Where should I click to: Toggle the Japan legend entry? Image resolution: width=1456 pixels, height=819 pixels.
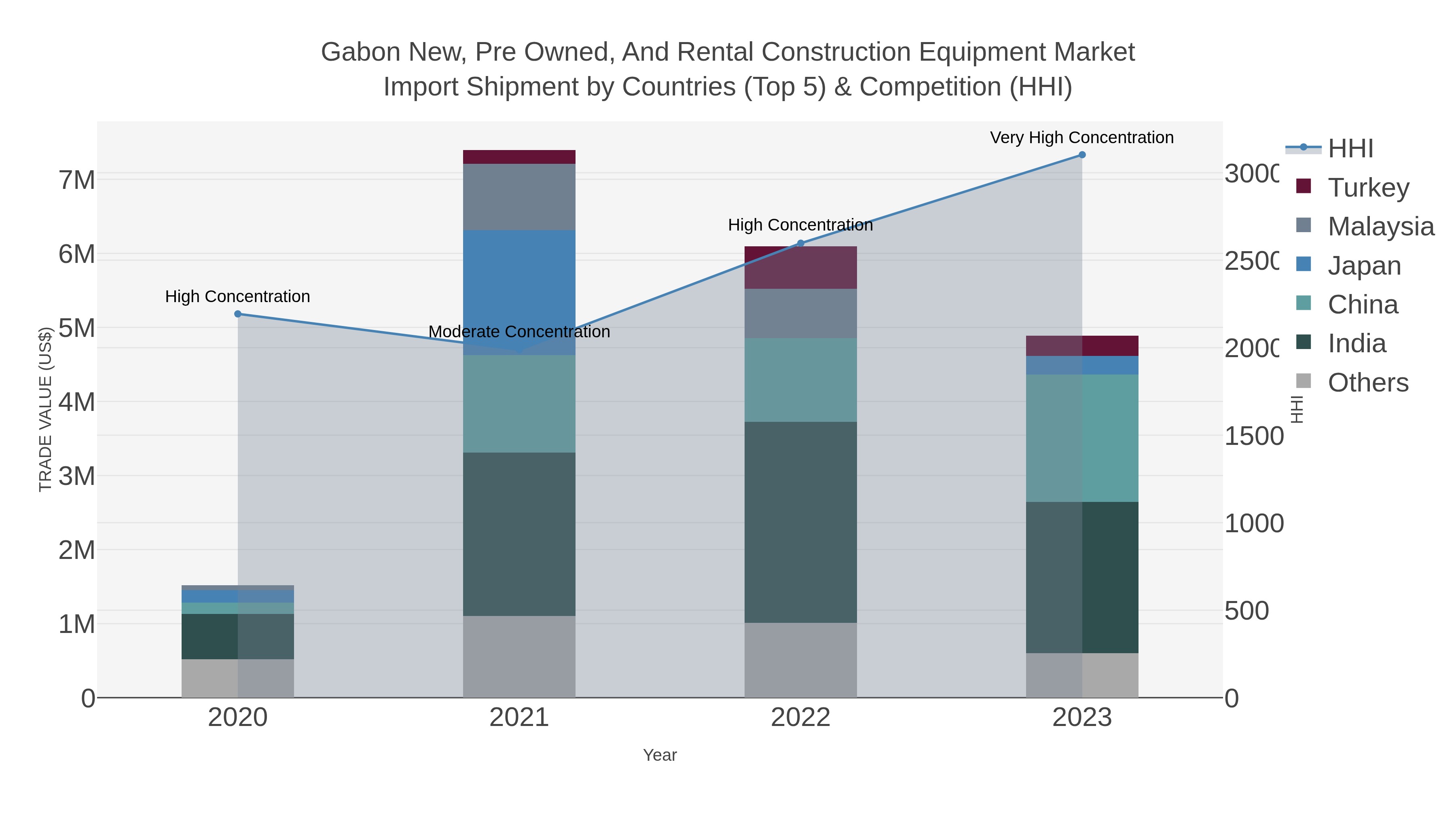click(x=1348, y=265)
